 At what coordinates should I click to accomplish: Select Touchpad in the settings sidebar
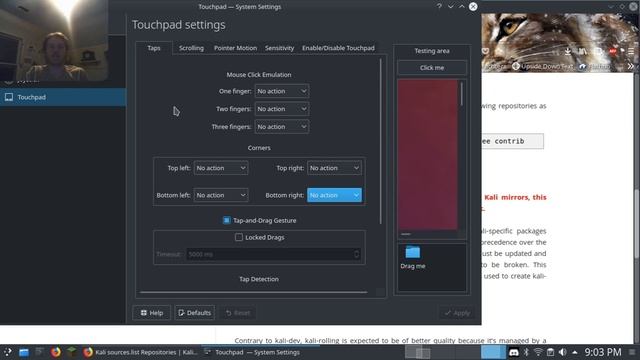pyautogui.click(x=63, y=97)
